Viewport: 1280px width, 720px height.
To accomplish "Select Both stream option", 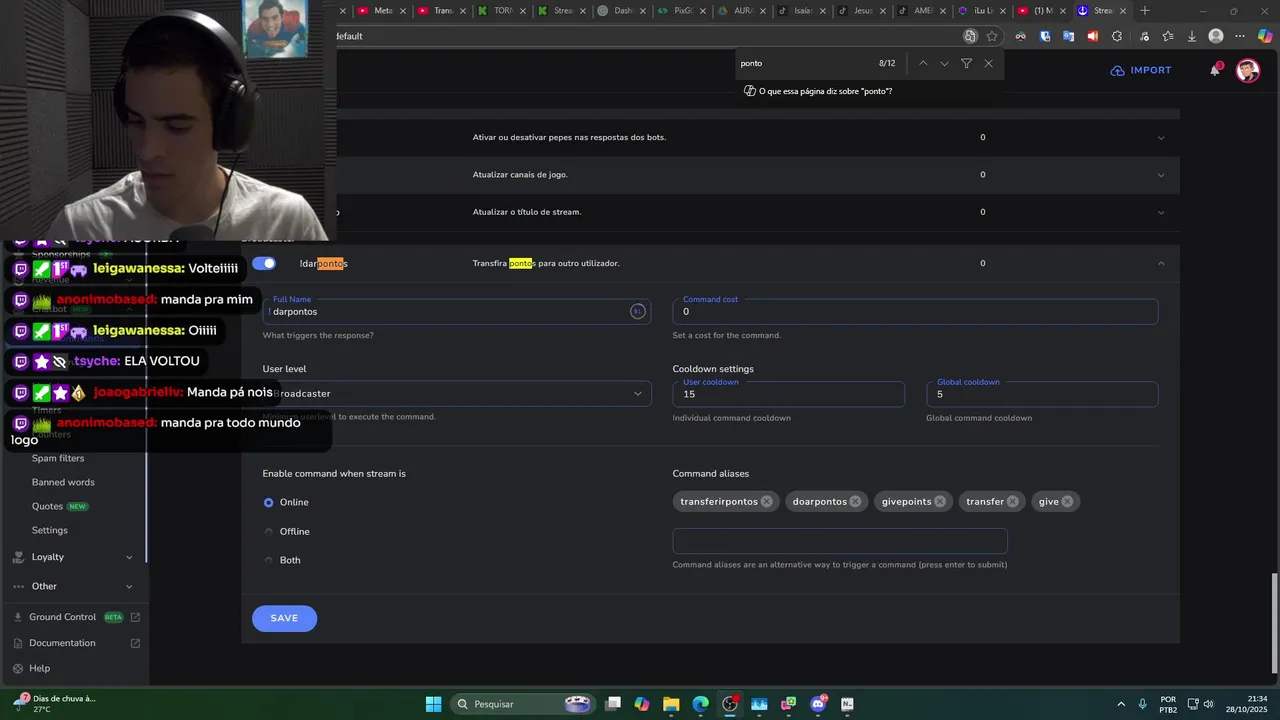I will 268,560.
